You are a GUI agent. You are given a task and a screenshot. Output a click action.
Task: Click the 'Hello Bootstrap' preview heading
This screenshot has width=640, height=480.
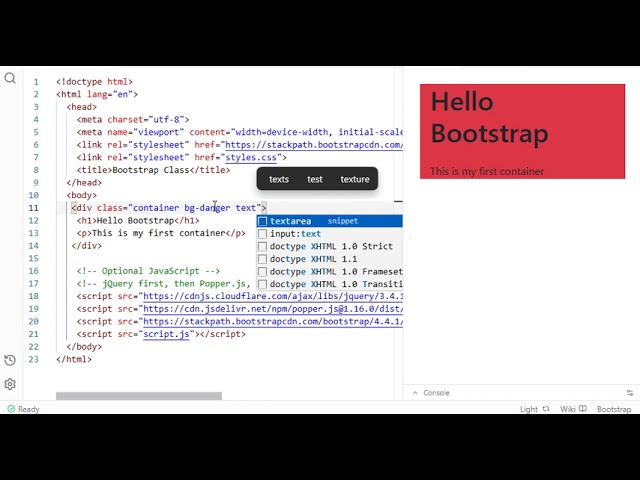(489, 118)
